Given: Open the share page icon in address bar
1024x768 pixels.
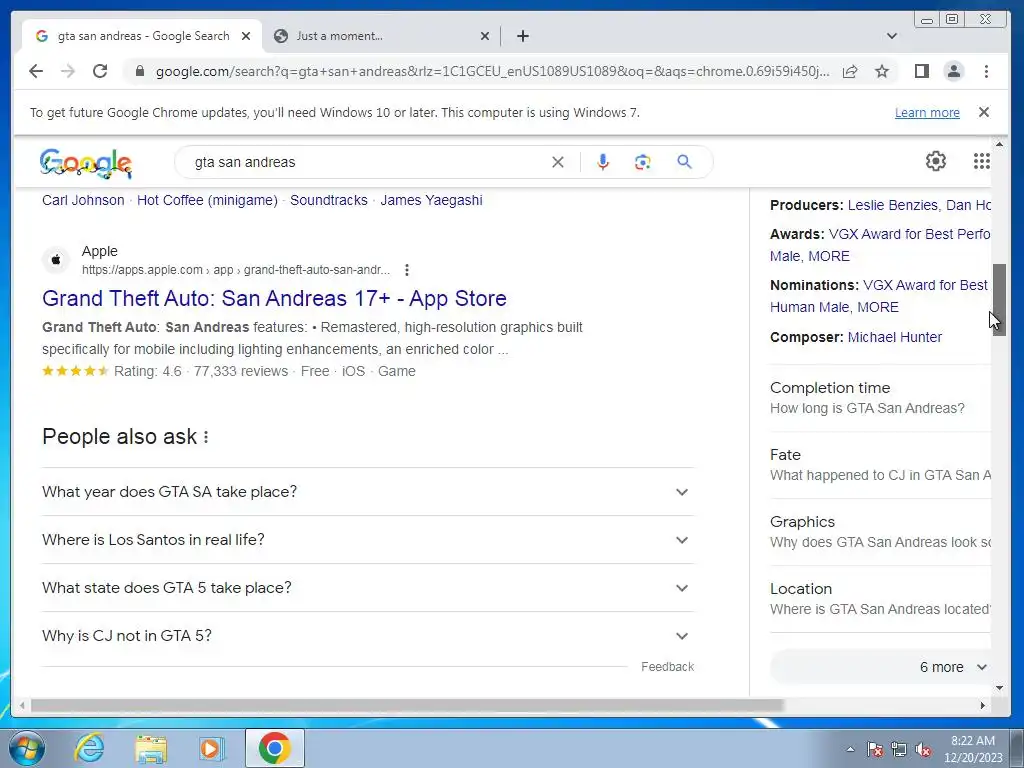Looking at the screenshot, I should pyautogui.click(x=850, y=71).
